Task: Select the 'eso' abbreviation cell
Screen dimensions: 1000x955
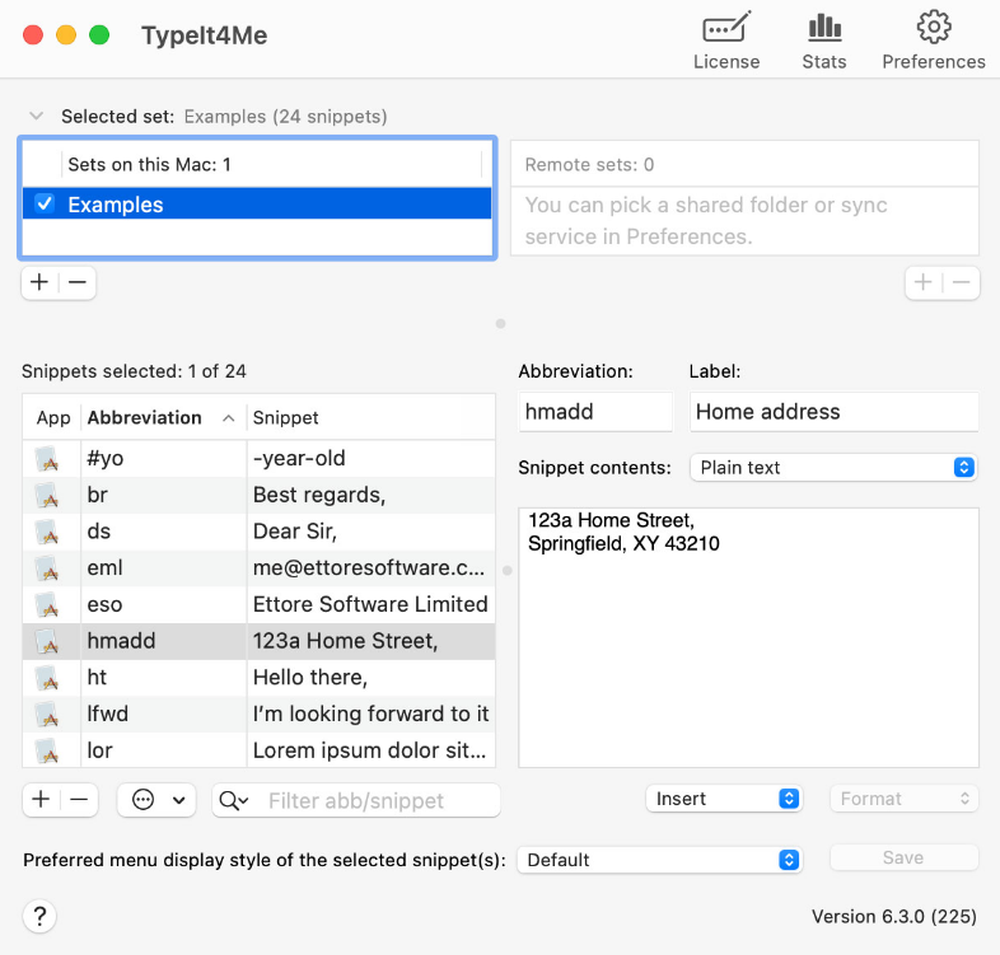Action: pos(164,604)
